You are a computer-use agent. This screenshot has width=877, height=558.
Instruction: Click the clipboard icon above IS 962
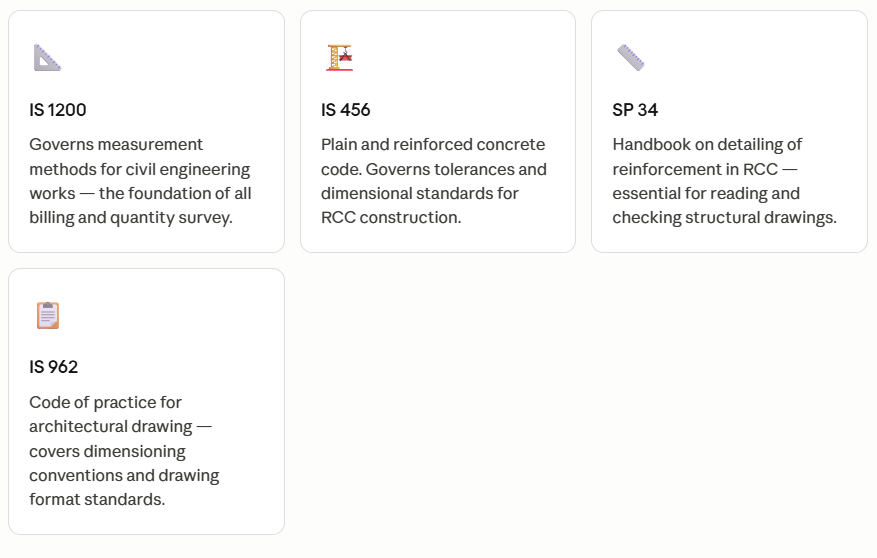click(48, 315)
